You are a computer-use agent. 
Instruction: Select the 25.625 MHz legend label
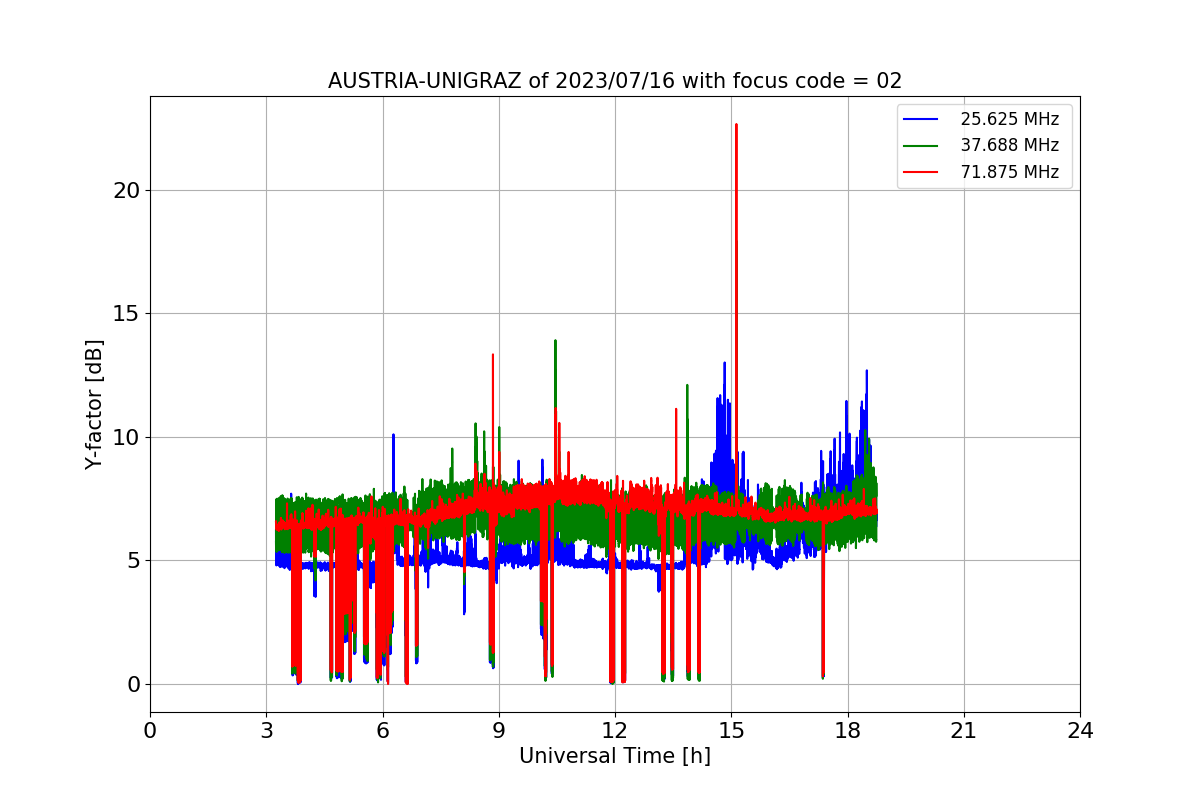click(1009, 119)
